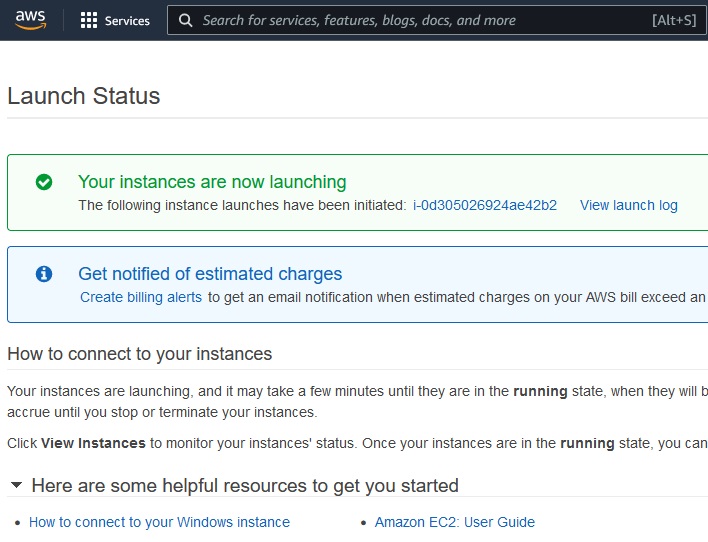Open the Amazon EC2: User Guide link
Viewport: 708px width, 542px height.
point(454,522)
